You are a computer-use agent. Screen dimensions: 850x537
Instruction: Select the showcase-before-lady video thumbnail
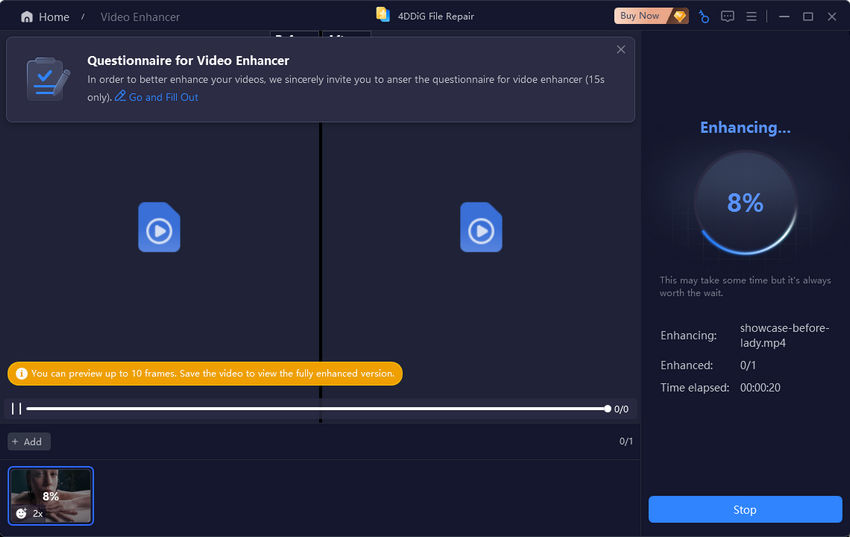(x=51, y=496)
